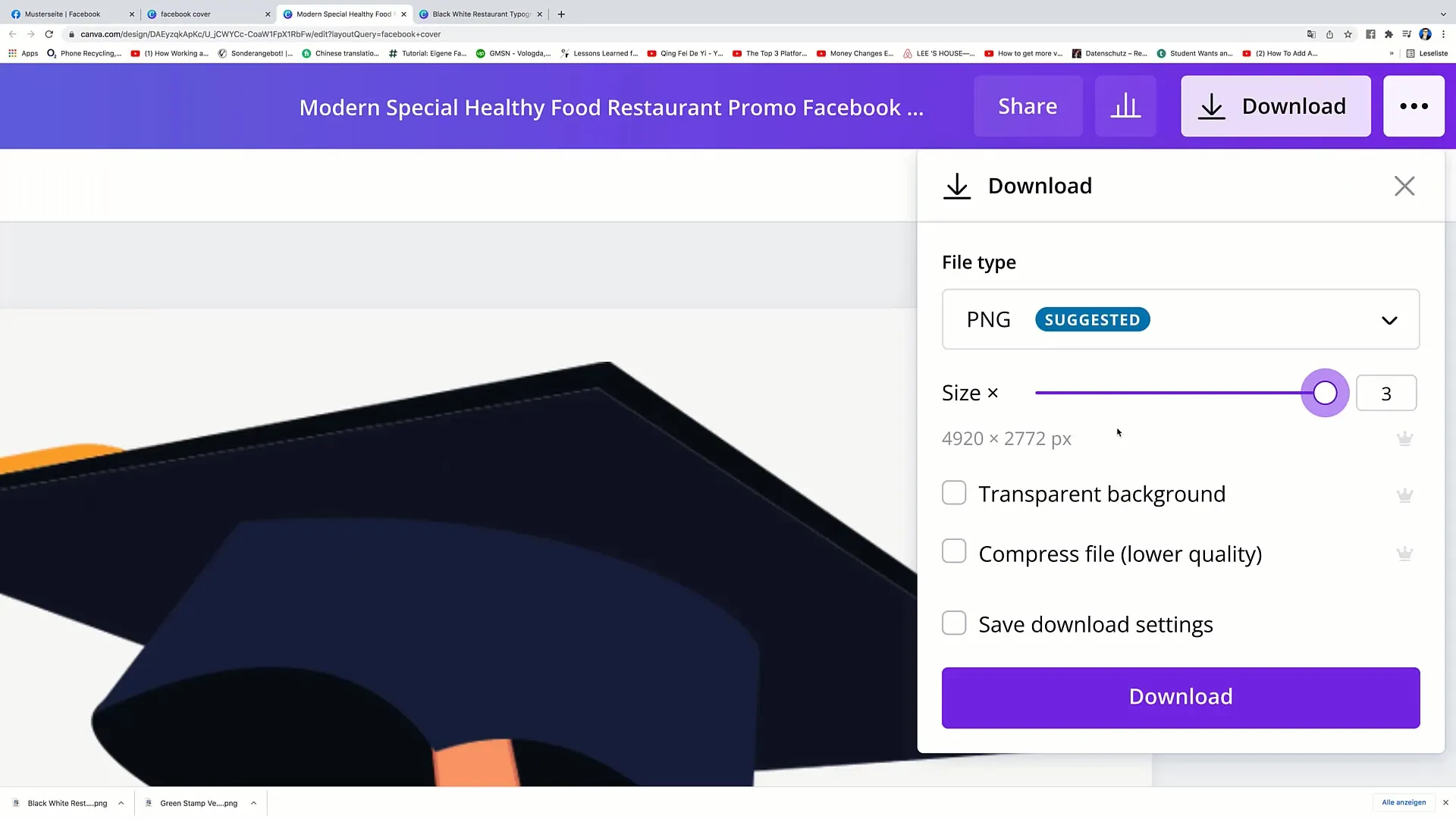1456x819 pixels.
Task: Tick the Transparent background checkbox
Action: [954, 493]
